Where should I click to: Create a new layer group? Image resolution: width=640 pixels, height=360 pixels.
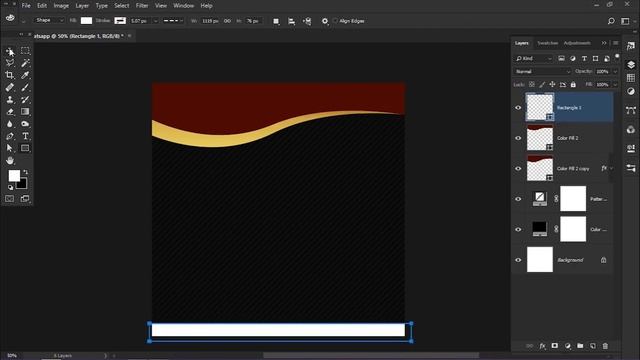580,346
